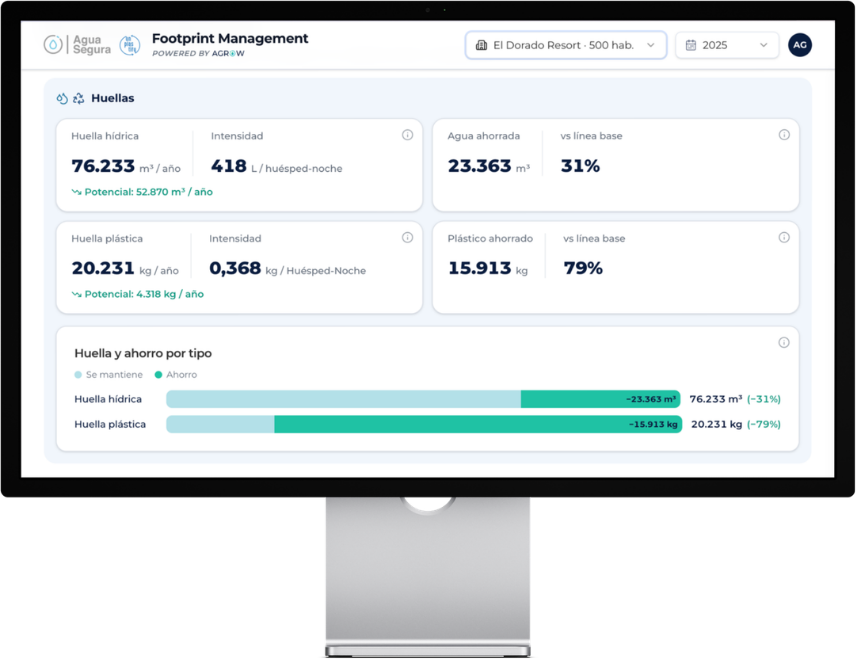Click the recycle icon beside Huellas
The width and height of the screenshot is (856, 659).
click(79, 98)
